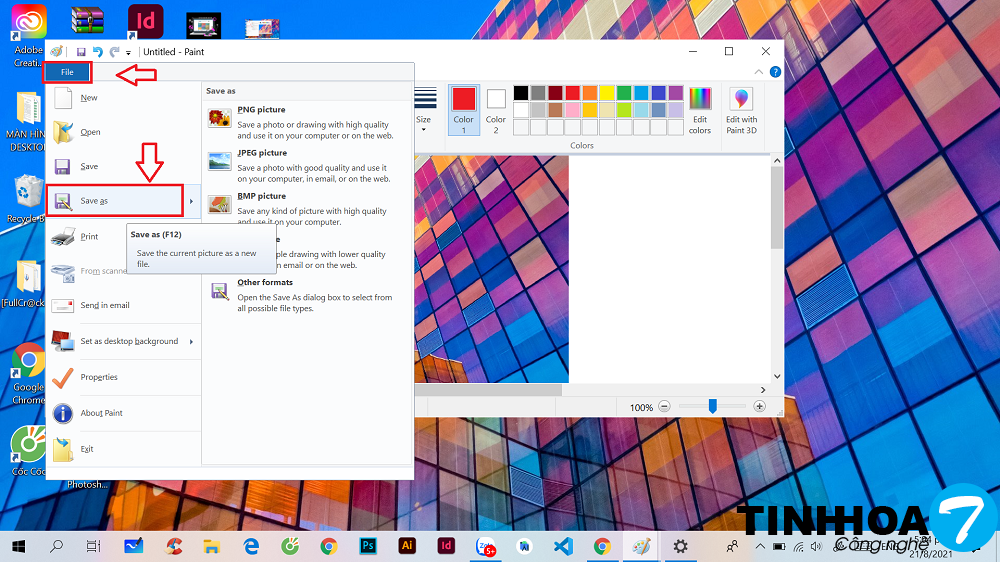Click the Open folder icon

click(63, 132)
